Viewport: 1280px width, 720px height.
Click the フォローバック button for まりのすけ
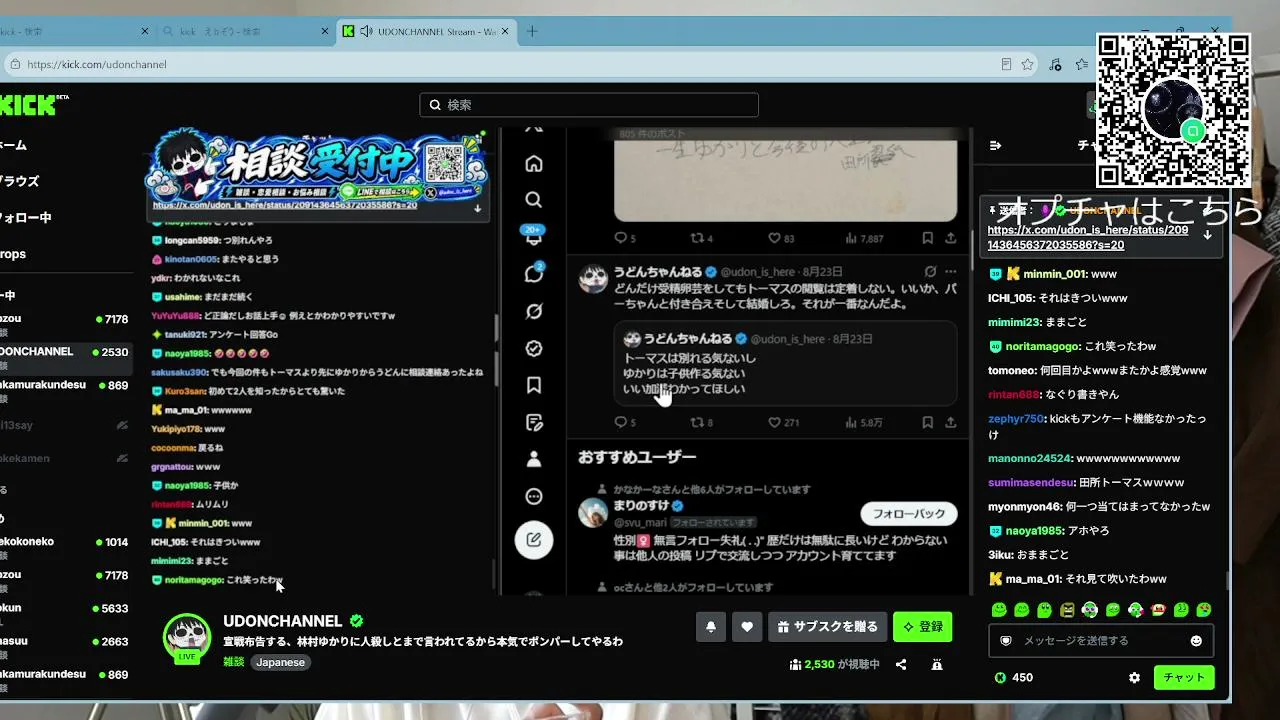[x=909, y=514]
